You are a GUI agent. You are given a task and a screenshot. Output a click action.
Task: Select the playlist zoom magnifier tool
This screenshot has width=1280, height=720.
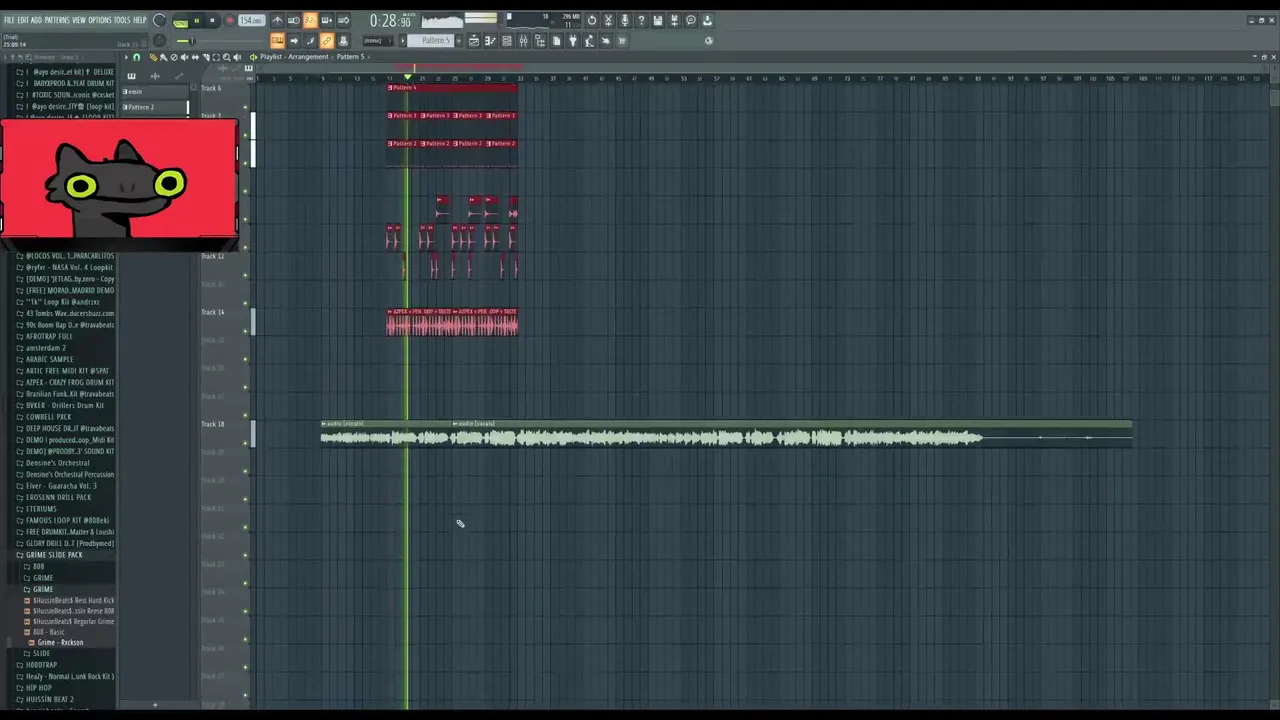point(227,57)
